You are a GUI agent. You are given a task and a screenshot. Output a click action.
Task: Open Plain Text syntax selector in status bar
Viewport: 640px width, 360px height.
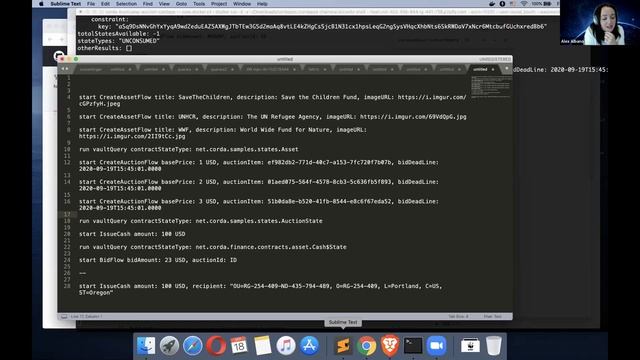[493, 316]
